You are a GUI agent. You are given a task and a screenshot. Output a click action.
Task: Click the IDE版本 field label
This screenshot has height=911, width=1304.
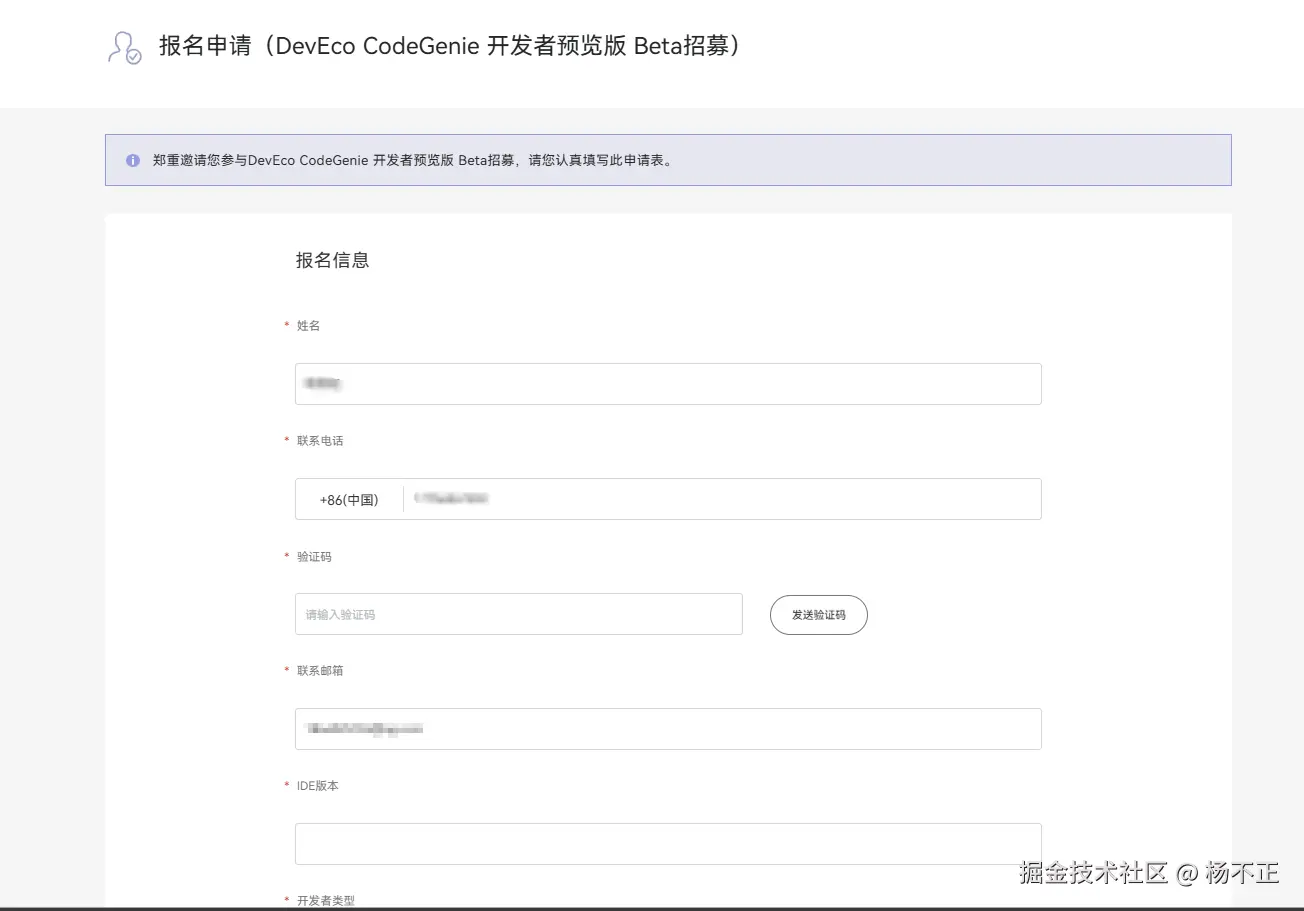pyautogui.click(x=318, y=786)
